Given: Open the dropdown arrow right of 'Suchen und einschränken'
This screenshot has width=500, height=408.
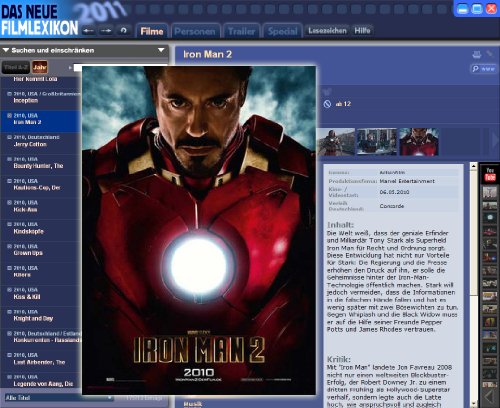Looking at the screenshot, I should click(161, 50).
